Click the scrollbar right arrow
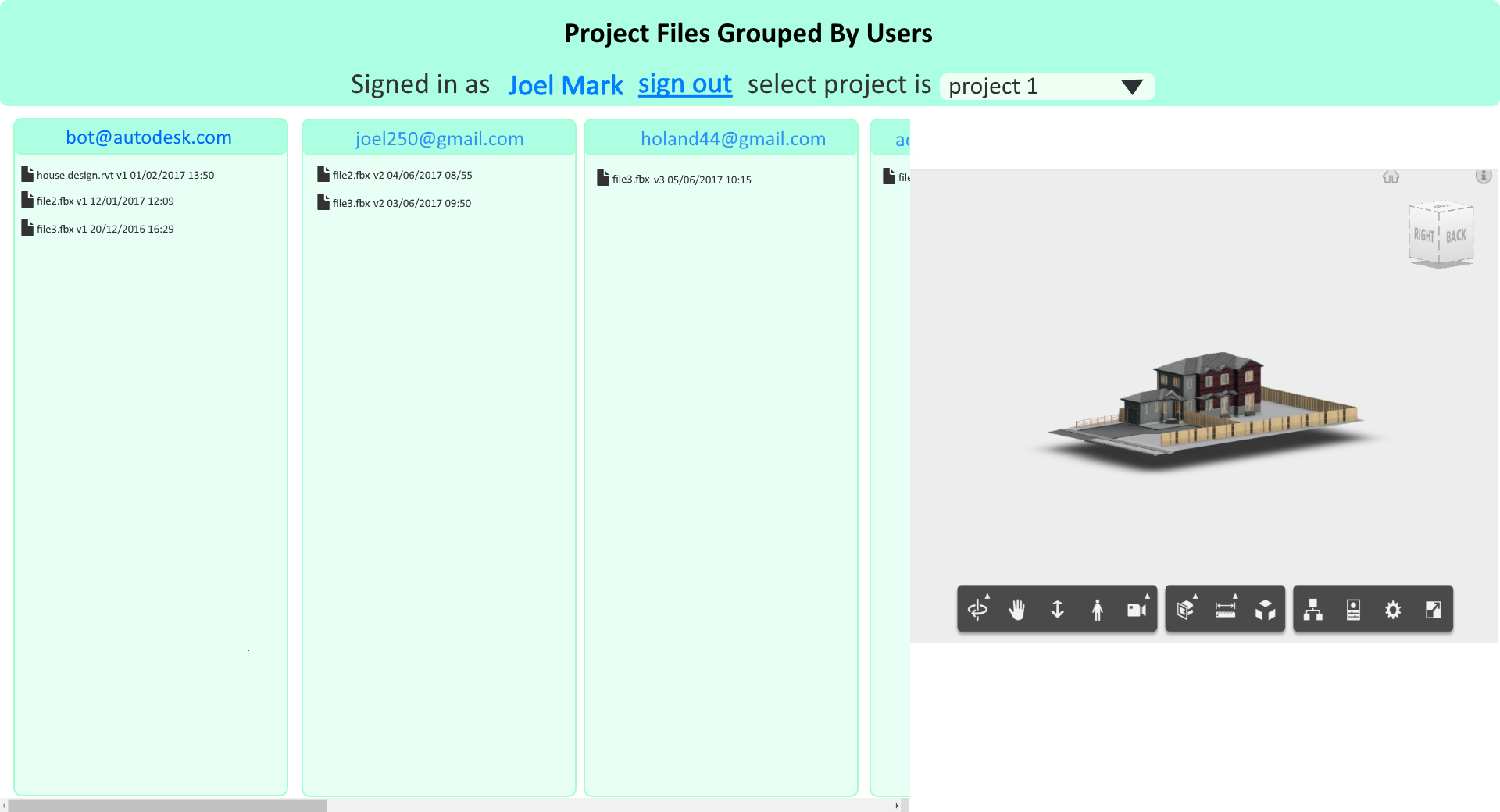Screen dimensions: 1500x812 (x=896, y=805)
